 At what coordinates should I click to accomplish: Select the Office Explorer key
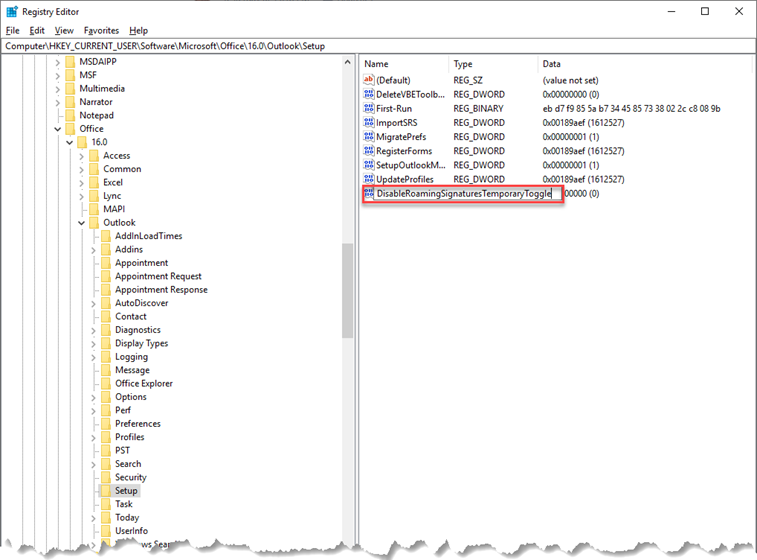144,383
